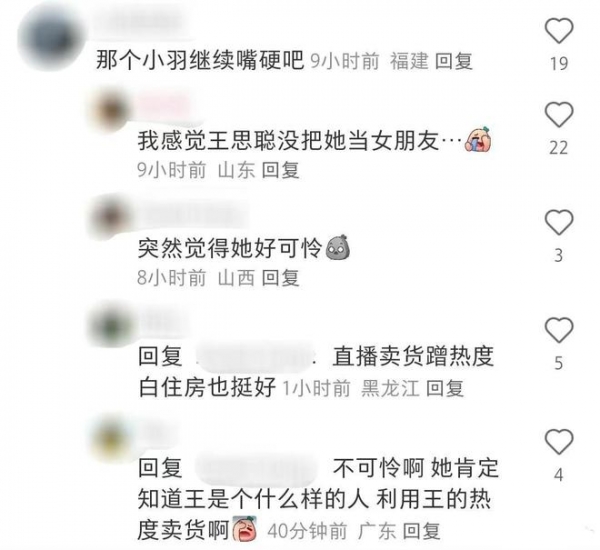Like the comment about 王思聪 with 22 likes
Screen dimensions: 600x550
point(559,114)
